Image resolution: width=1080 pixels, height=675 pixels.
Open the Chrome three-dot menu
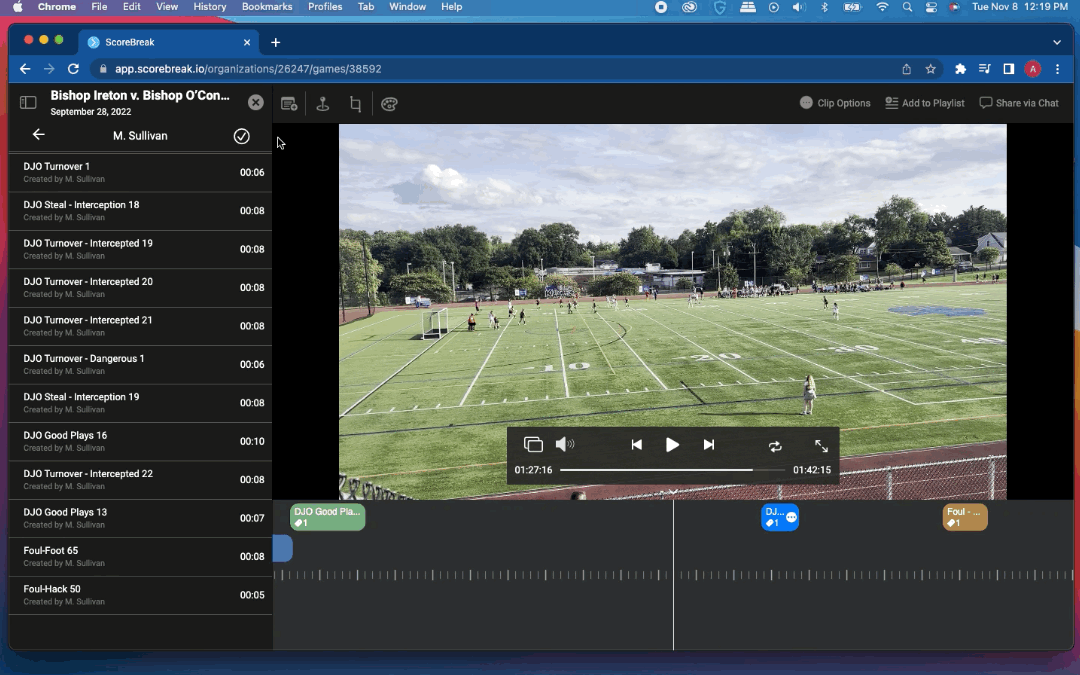point(1057,69)
